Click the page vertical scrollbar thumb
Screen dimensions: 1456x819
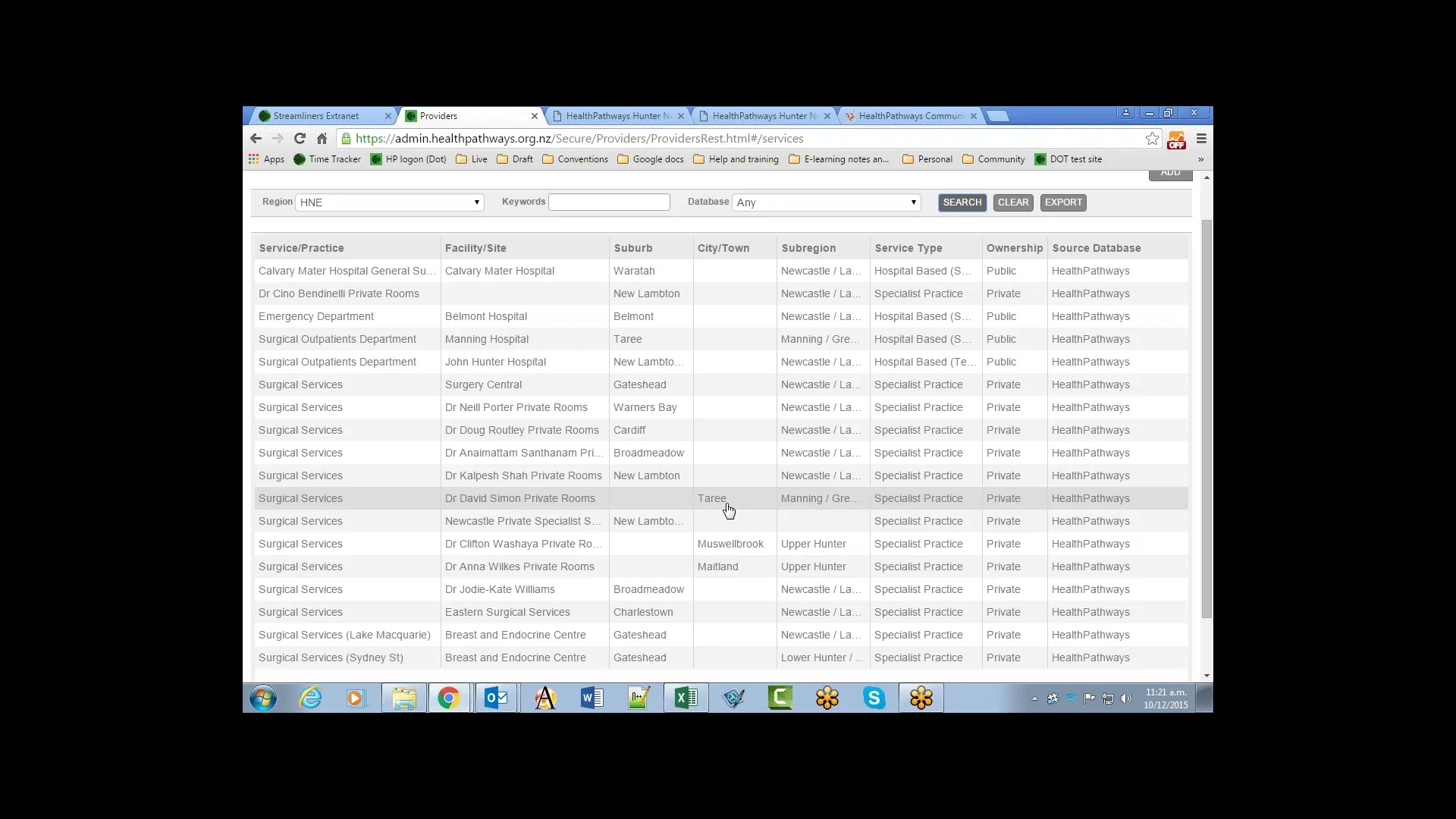(1207, 417)
